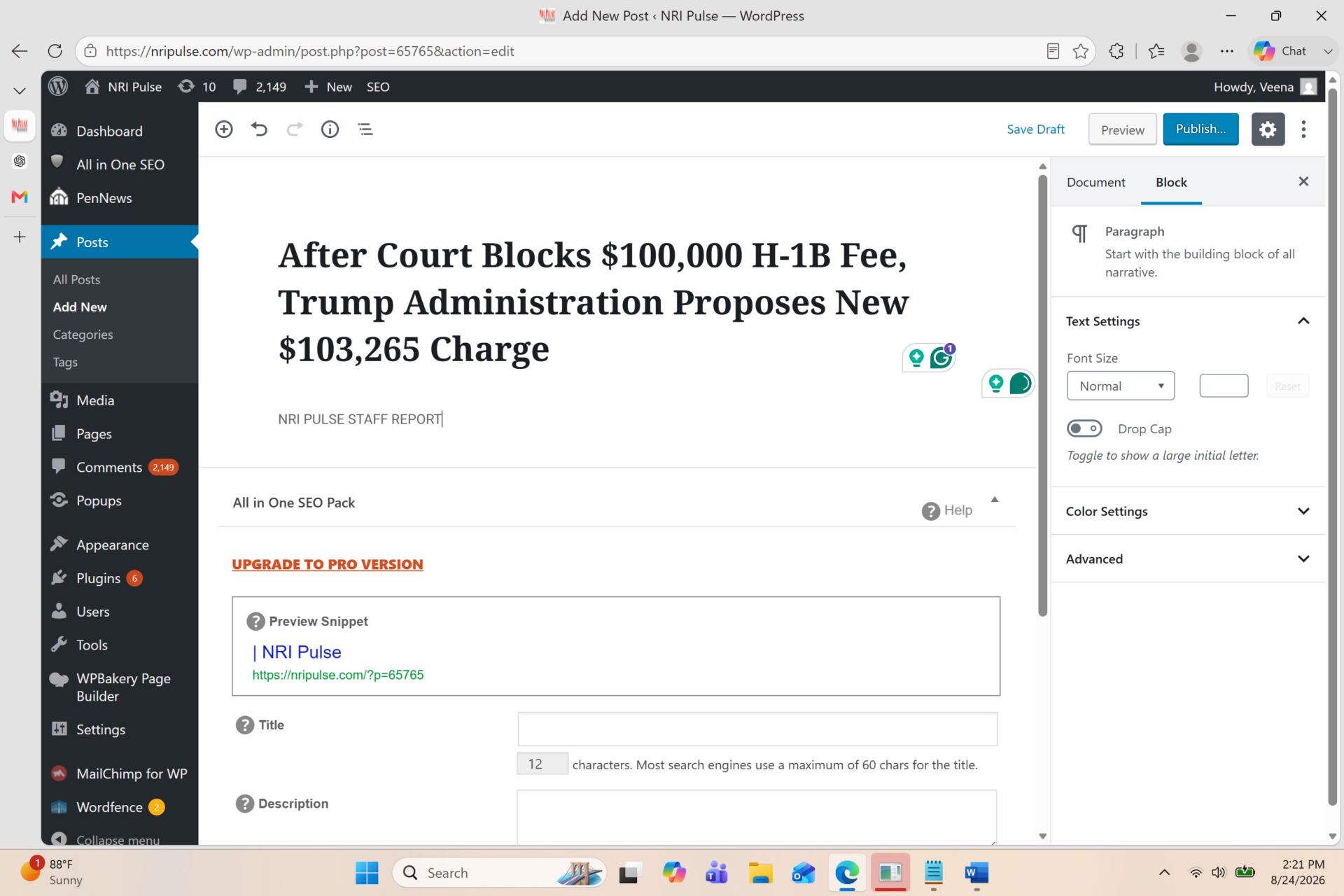Open updates icon showing 10
This screenshot has width=1344, height=896.
point(197,87)
